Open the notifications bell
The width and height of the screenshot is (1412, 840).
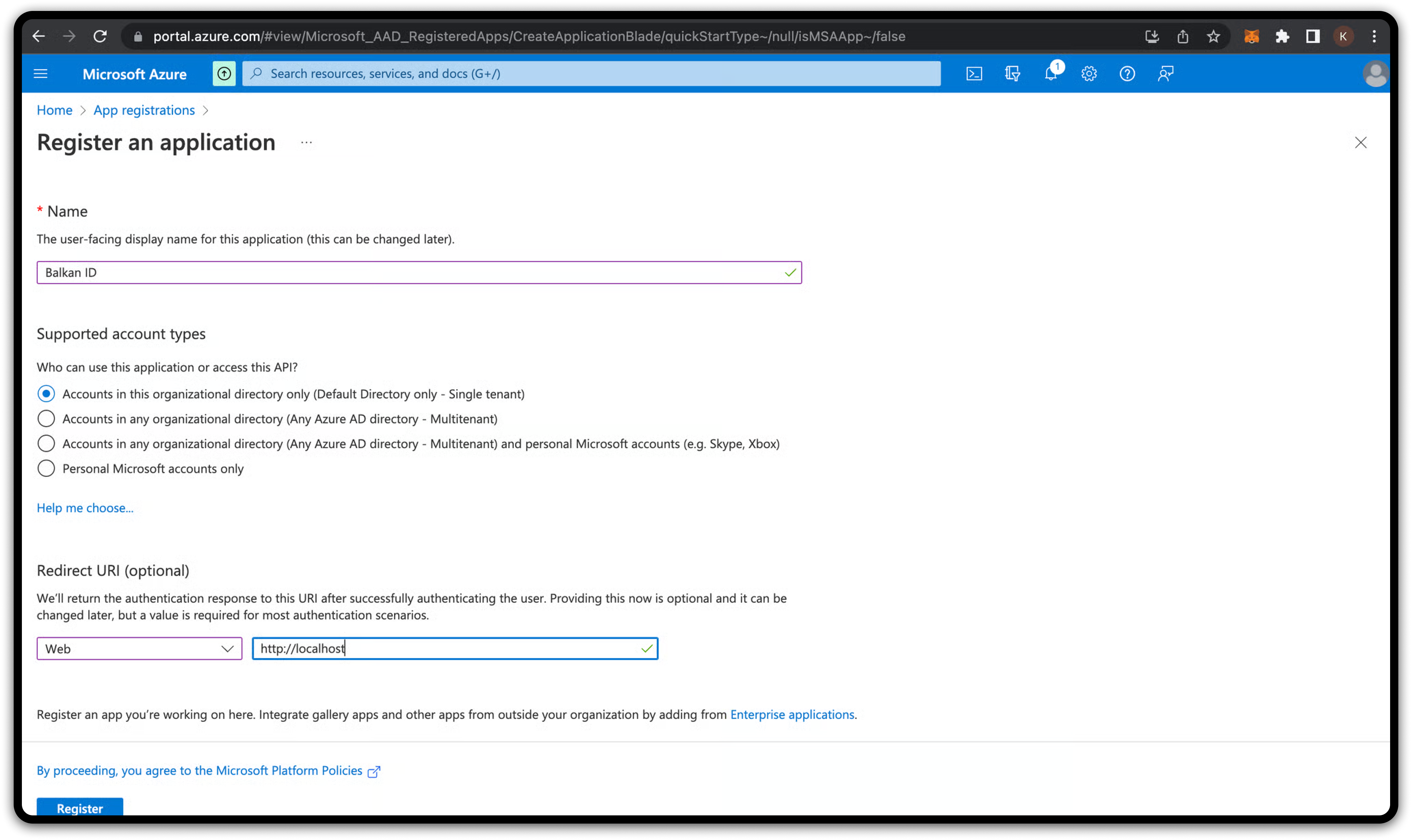coord(1051,74)
